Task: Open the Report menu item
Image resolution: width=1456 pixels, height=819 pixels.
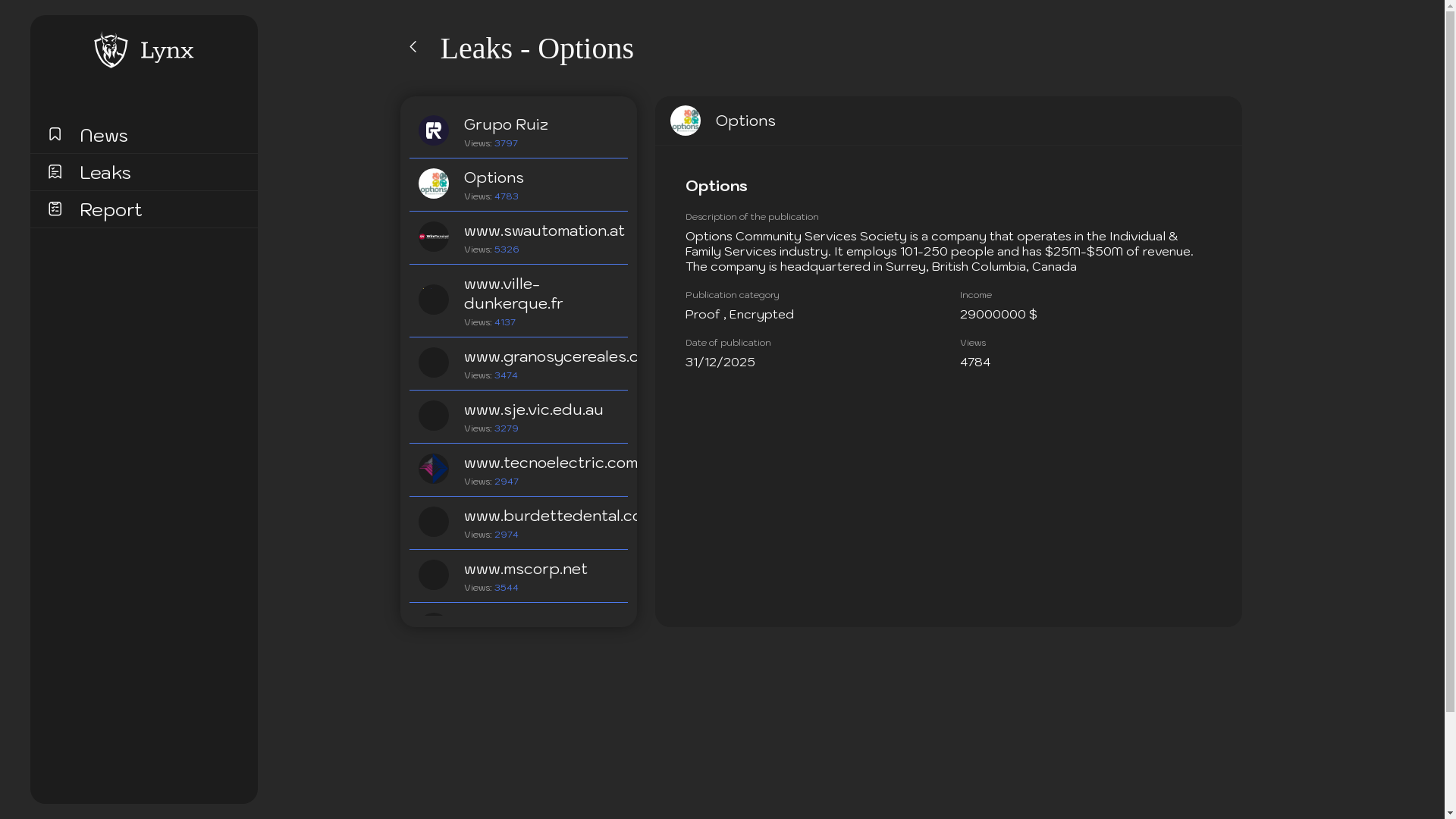Action: pyautogui.click(x=111, y=210)
